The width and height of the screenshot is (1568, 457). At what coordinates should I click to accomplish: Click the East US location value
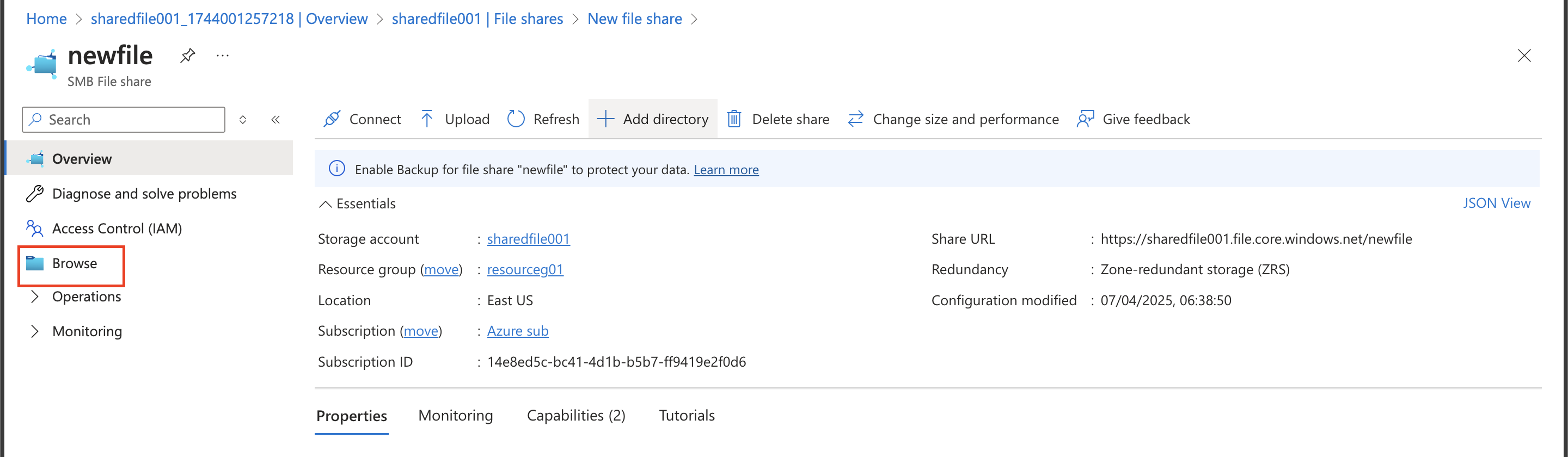pos(510,301)
